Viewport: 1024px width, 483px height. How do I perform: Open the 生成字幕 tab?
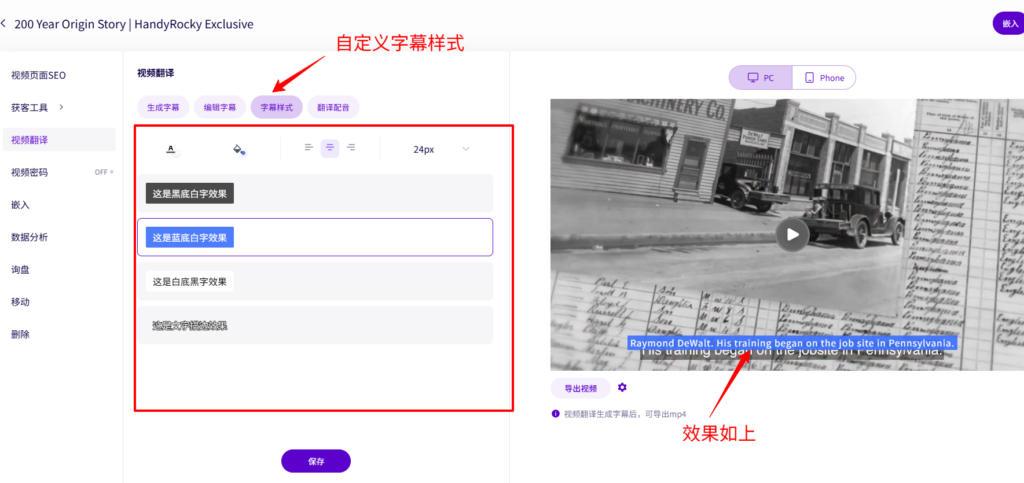pyautogui.click(x=163, y=107)
